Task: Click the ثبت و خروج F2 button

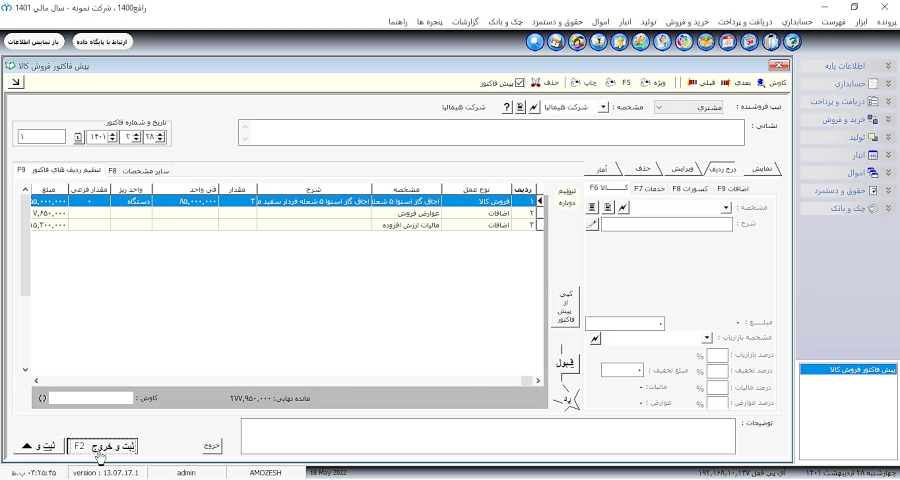Action: pyautogui.click(x=103, y=446)
